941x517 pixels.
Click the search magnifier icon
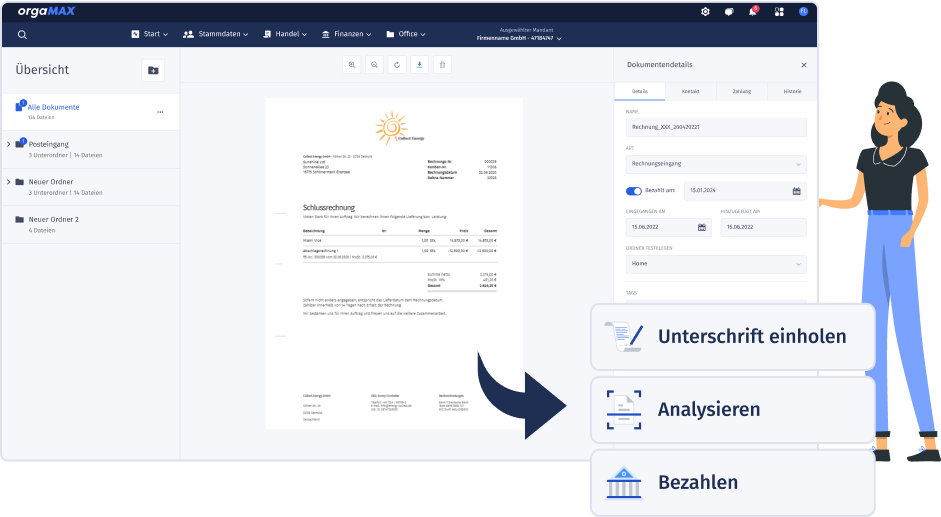(x=22, y=35)
